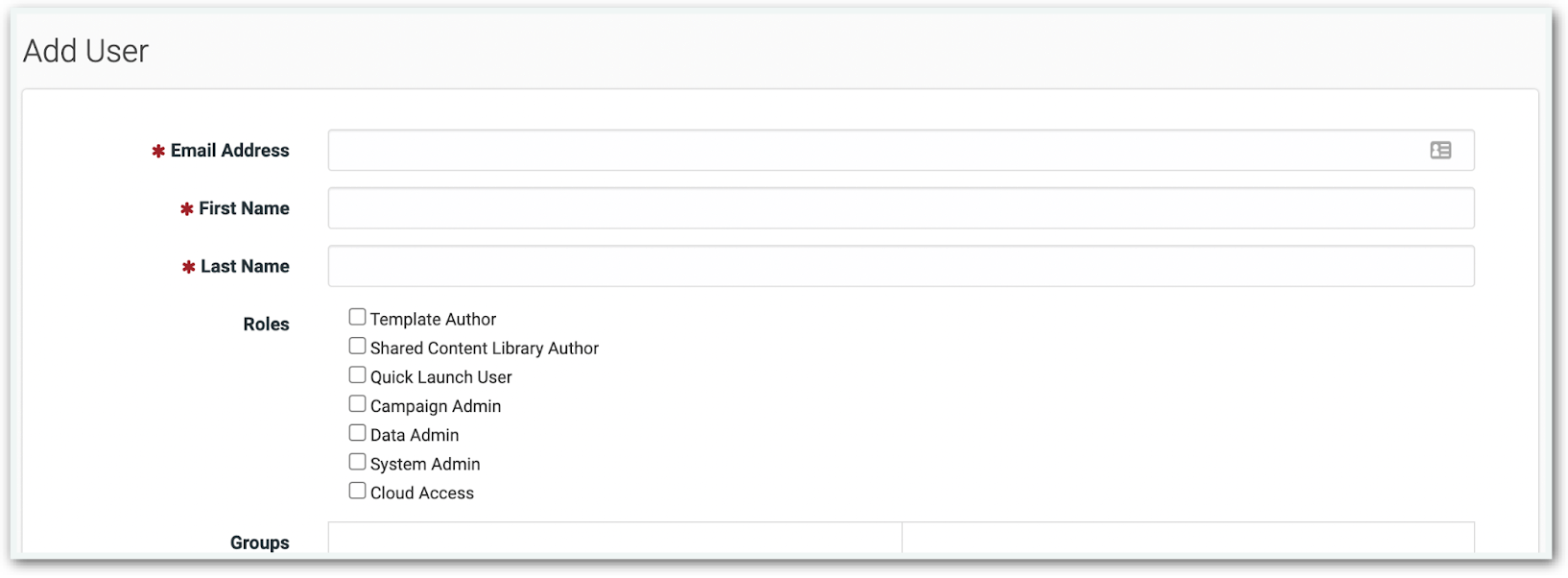Focus the Email Address input field

click(873, 151)
